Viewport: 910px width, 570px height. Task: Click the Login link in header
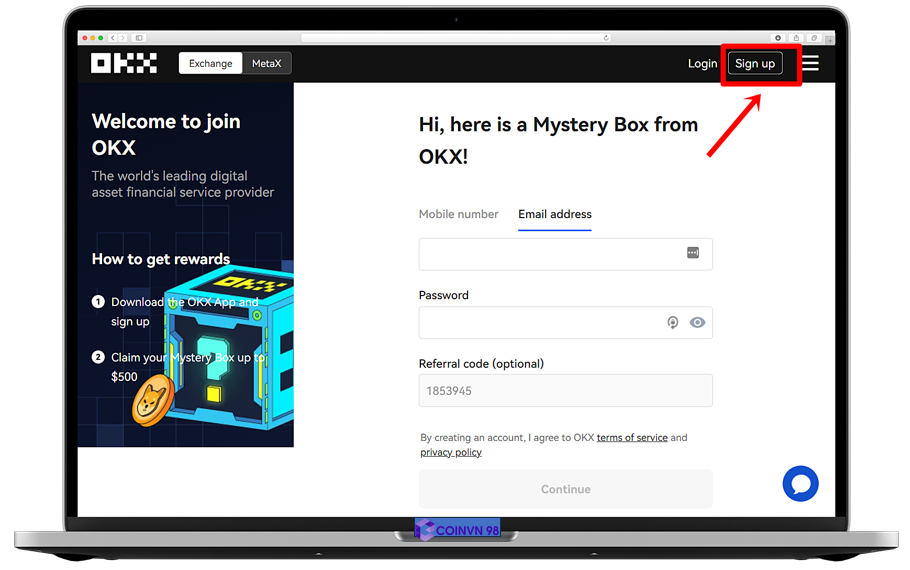[702, 63]
